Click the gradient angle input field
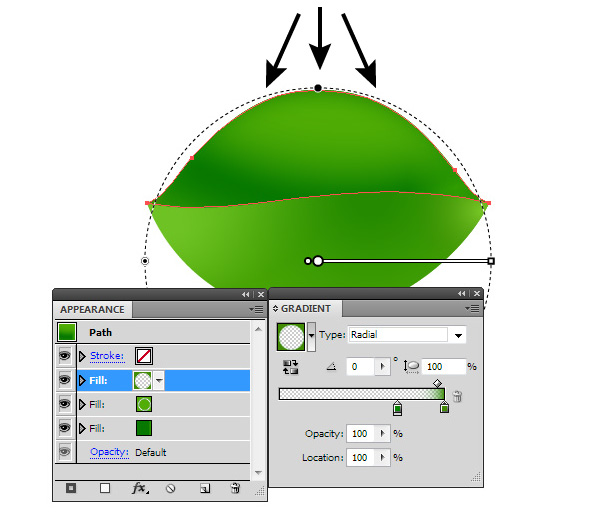Screen dimensions: 600x518 358,367
